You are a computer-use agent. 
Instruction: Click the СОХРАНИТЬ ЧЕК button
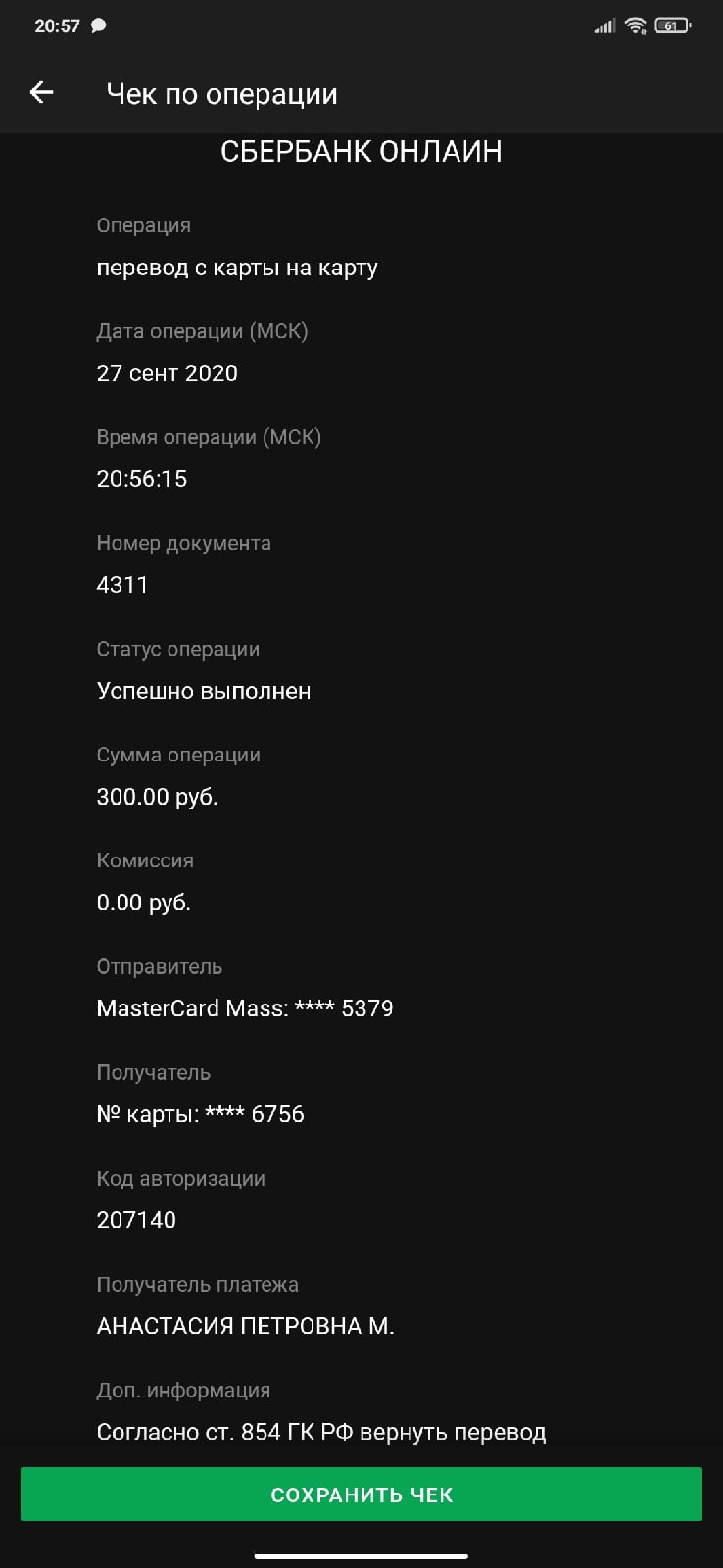pyautogui.click(x=361, y=1494)
